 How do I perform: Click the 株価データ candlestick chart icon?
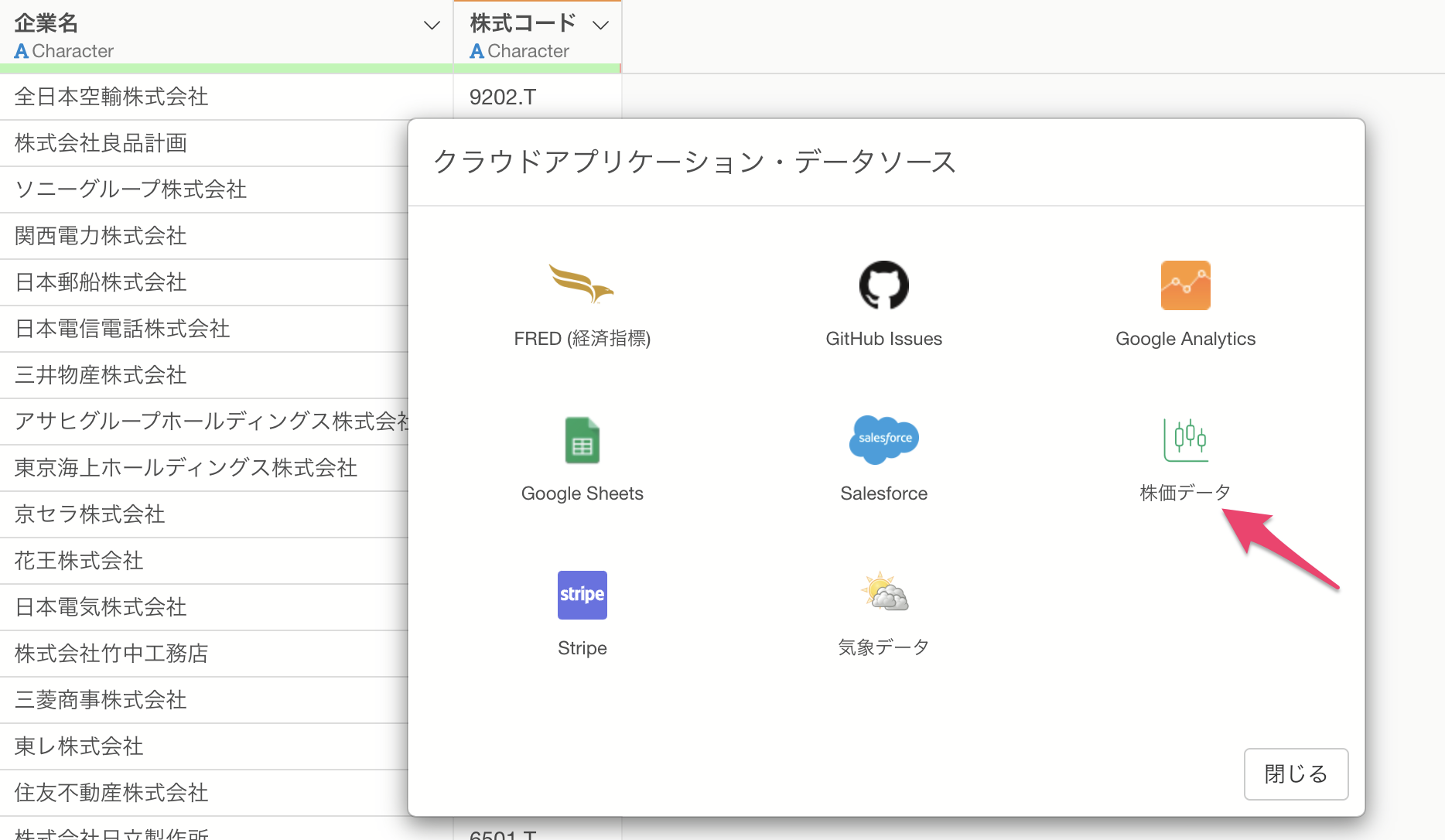pos(1185,439)
